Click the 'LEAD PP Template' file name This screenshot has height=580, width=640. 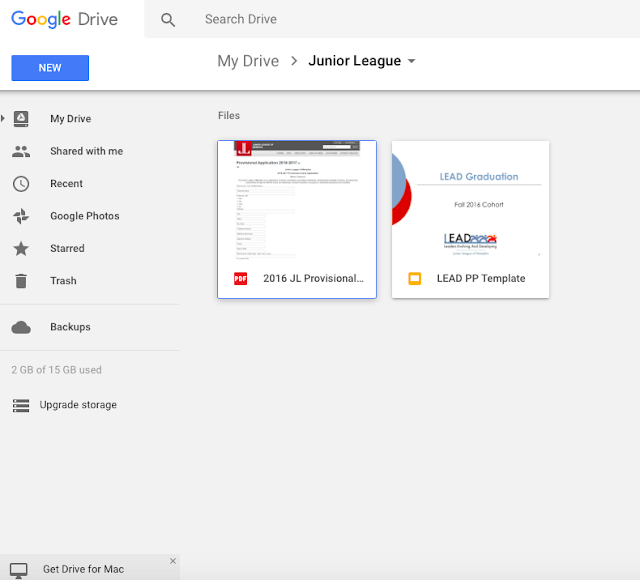point(481,278)
